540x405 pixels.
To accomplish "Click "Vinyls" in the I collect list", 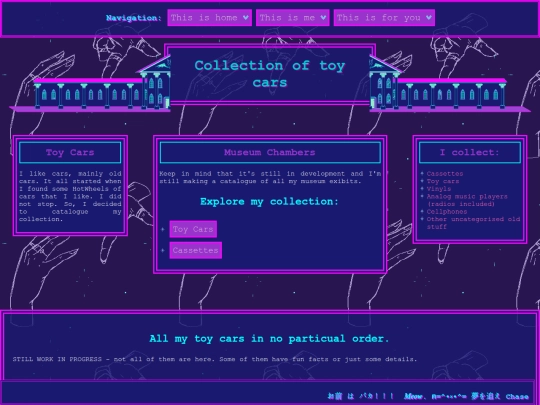I will tap(438, 189).
